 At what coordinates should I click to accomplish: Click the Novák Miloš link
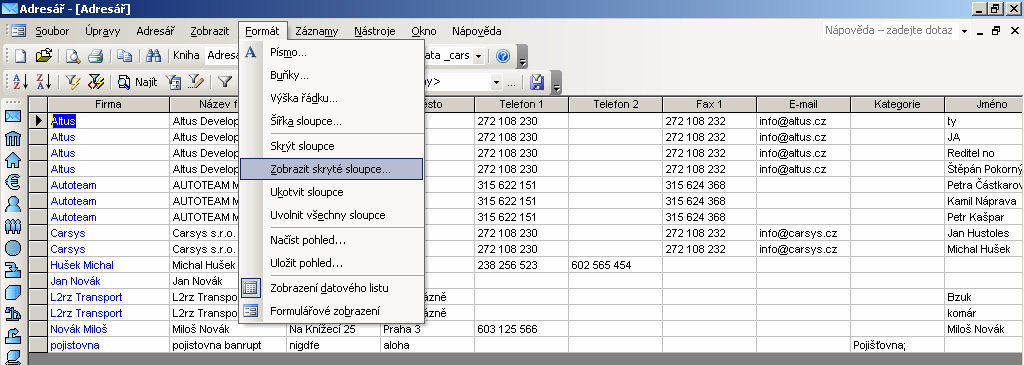pyautogui.click(x=78, y=329)
